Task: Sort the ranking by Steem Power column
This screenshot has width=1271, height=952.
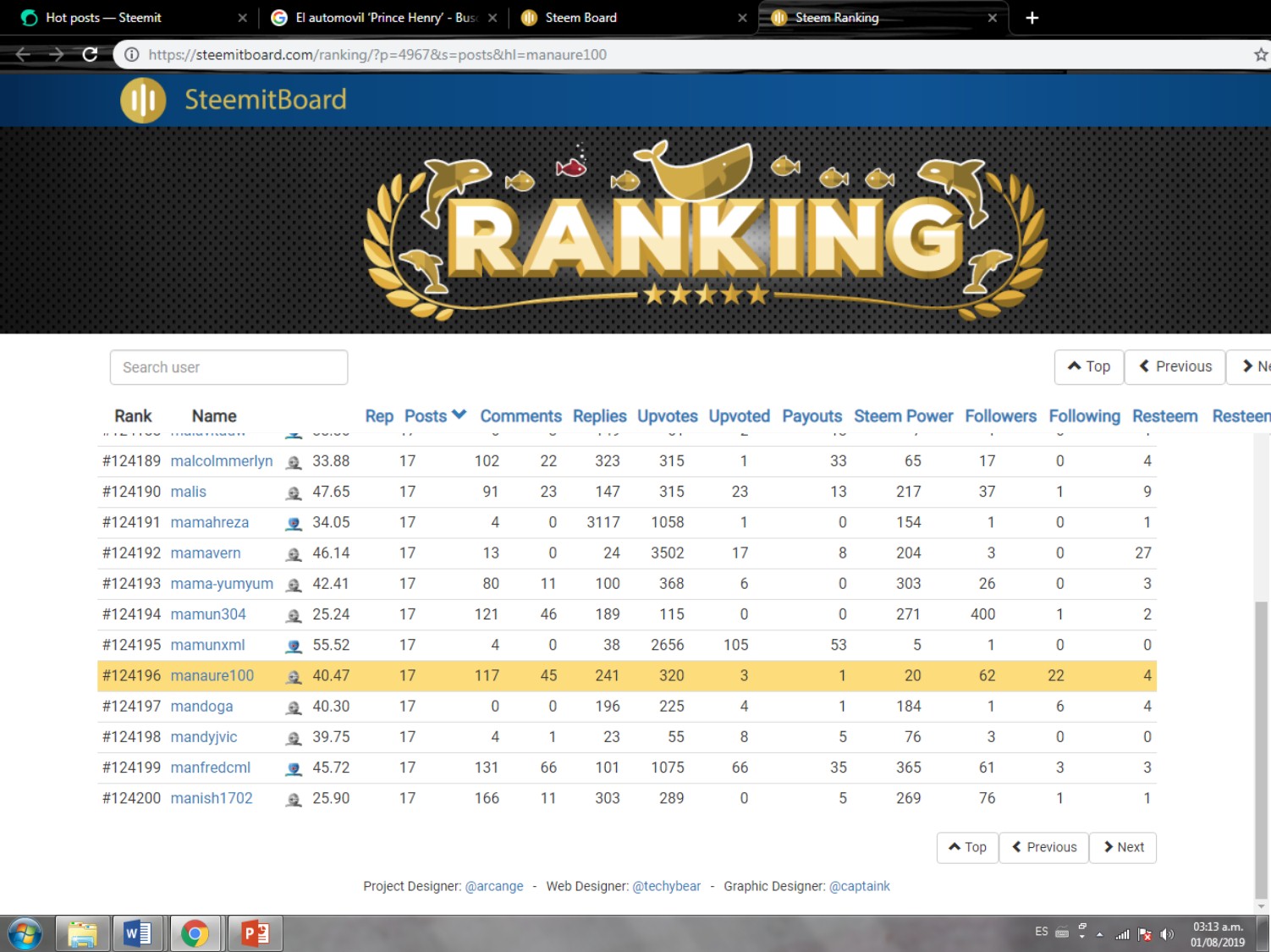Action: (x=904, y=416)
